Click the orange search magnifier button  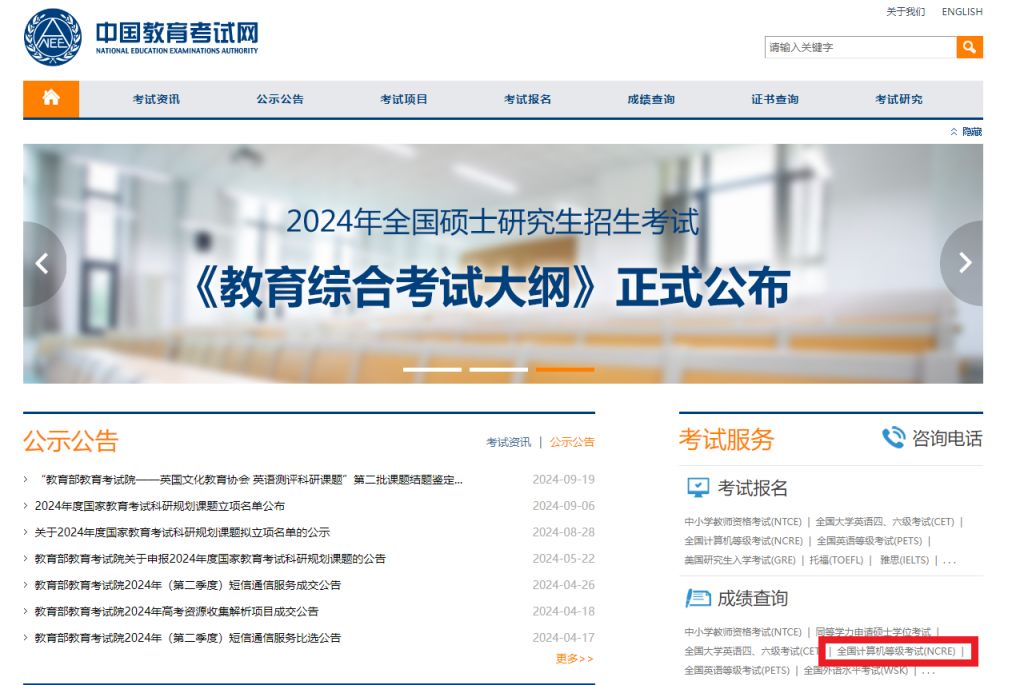click(x=969, y=47)
